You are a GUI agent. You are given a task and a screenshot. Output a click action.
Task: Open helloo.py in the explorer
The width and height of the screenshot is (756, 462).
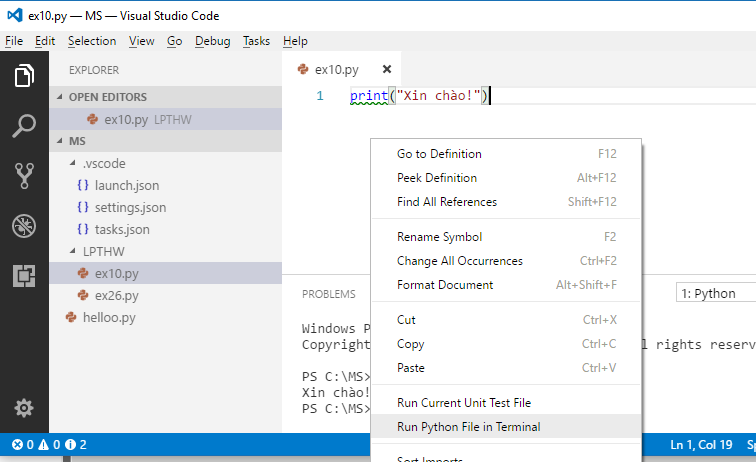[166, 317]
